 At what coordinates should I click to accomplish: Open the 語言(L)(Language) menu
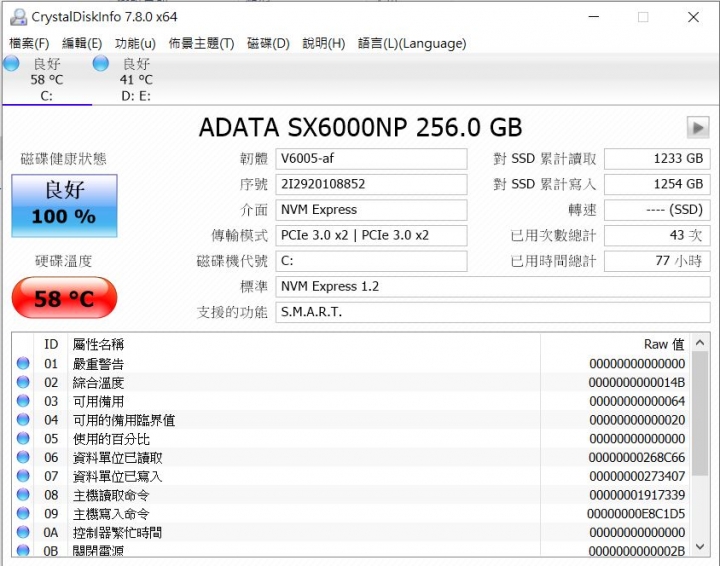(x=412, y=44)
